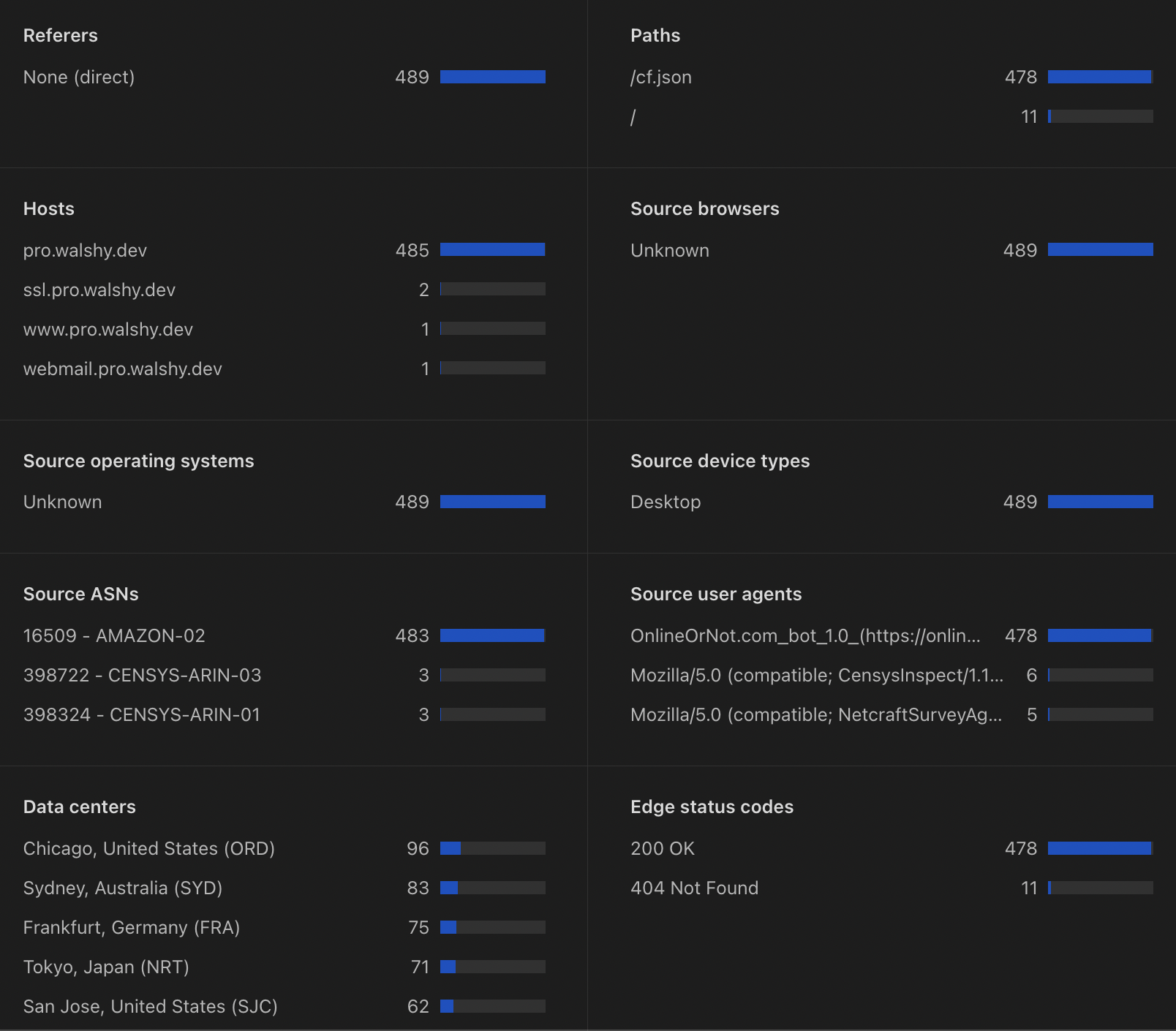Viewport: 1176px width, 1031px height.
Task: Select the NetcraftSurveyAgent user agent
Action: pyautogui.click(x=816, y=715)
